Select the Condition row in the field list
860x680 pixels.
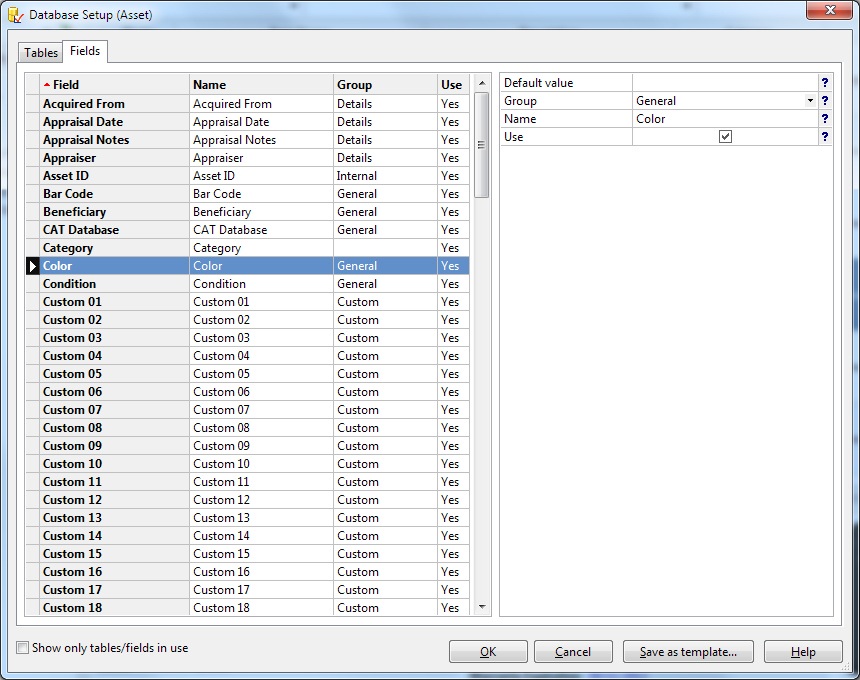point(110,283)
